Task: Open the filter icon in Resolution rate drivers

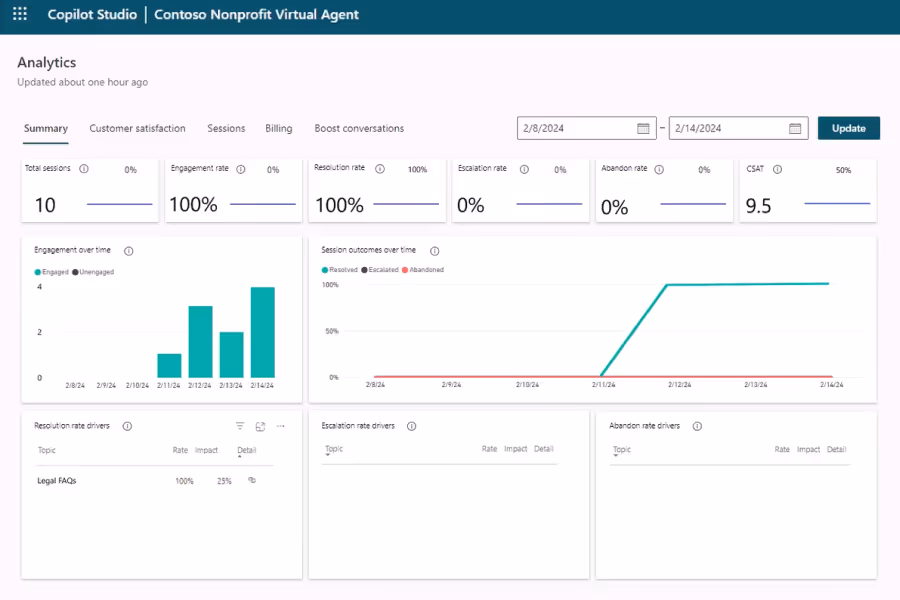Action: (x=240, y=426)
